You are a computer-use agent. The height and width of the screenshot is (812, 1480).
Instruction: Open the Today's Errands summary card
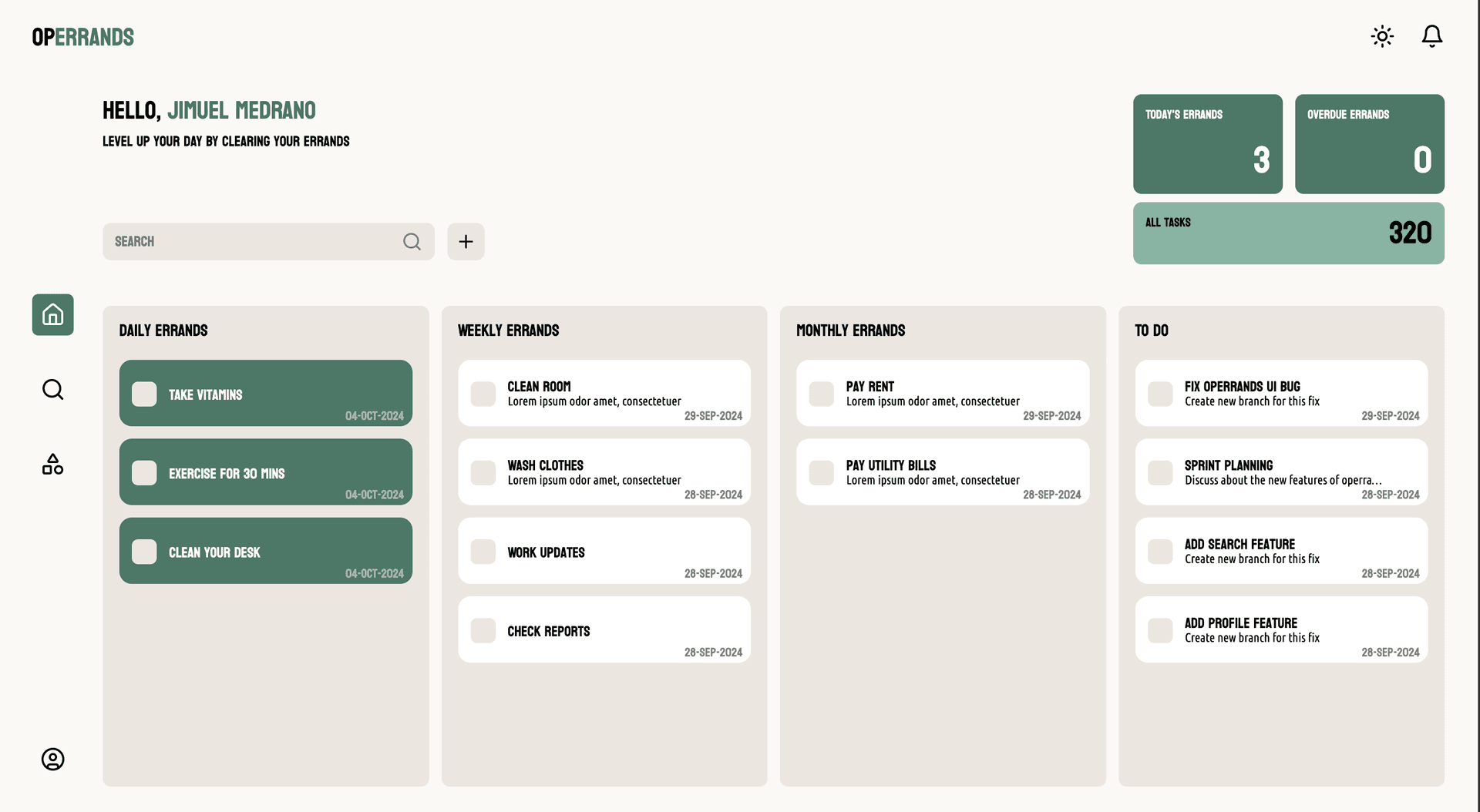(1207, 144)
